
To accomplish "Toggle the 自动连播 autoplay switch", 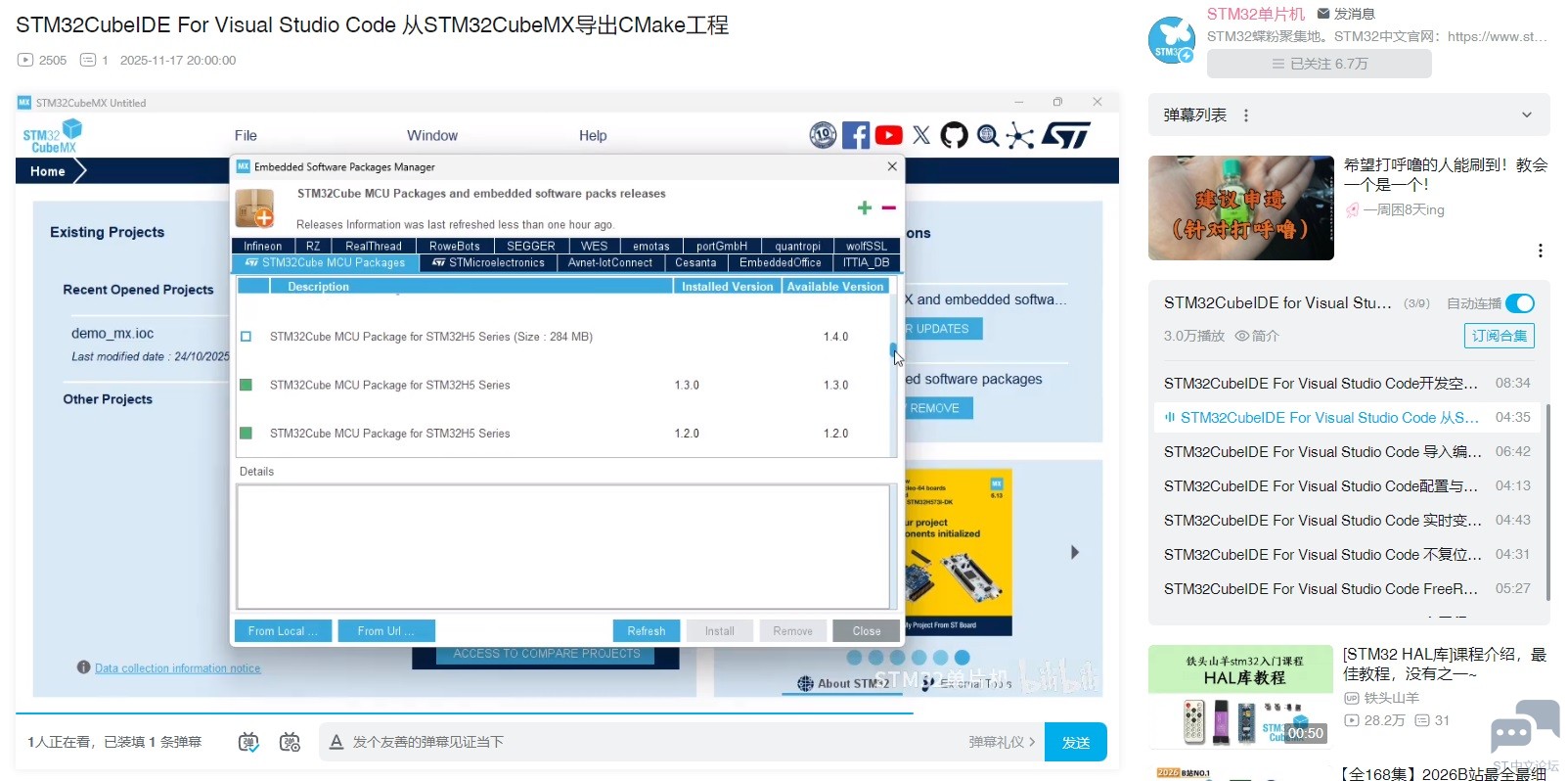I will point(1520,303).
